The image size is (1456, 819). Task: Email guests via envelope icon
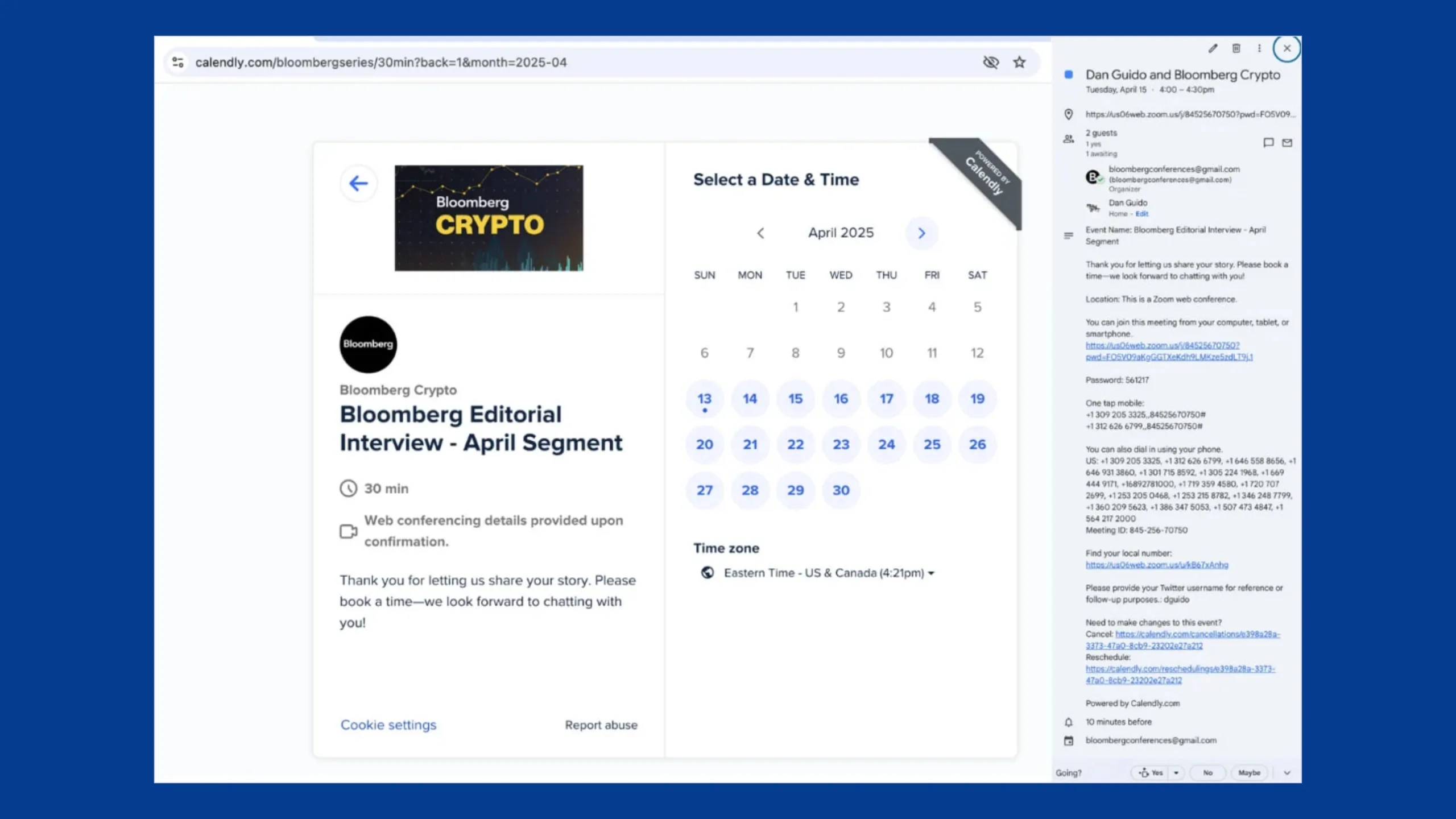[x=1287, y=142]
